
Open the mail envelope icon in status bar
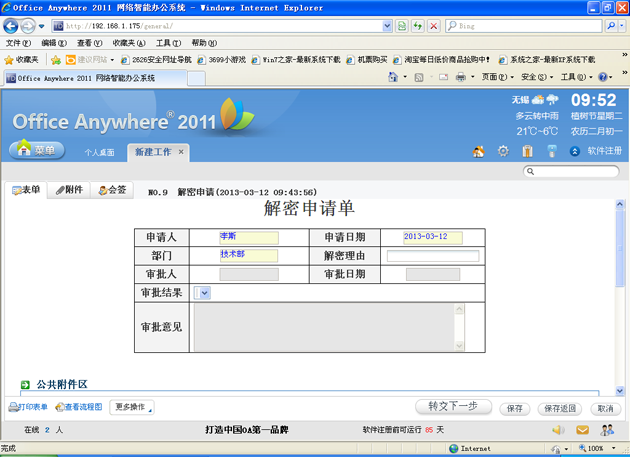(x=583, y=430)
